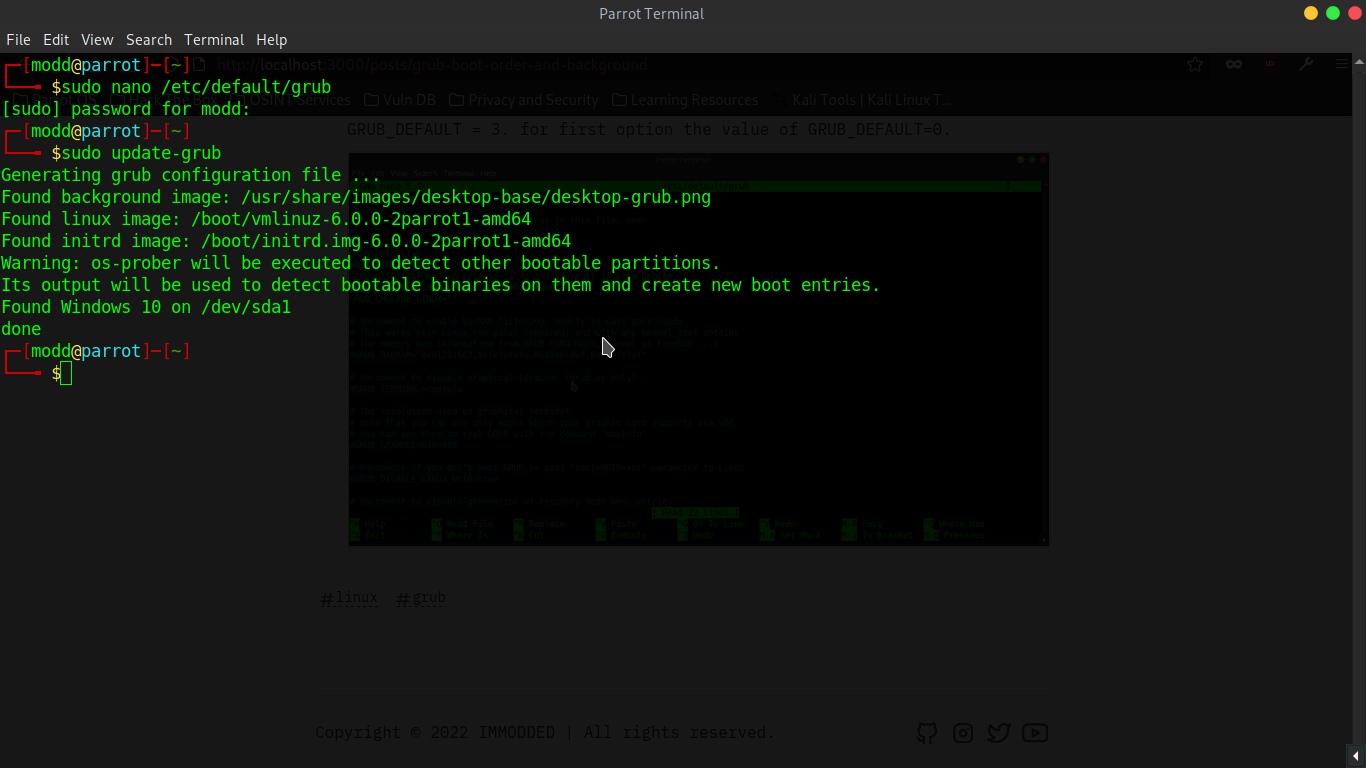Follow the #linux tag link
The height and width of the screenshot is (768, 1366).
tap(349, 599)
